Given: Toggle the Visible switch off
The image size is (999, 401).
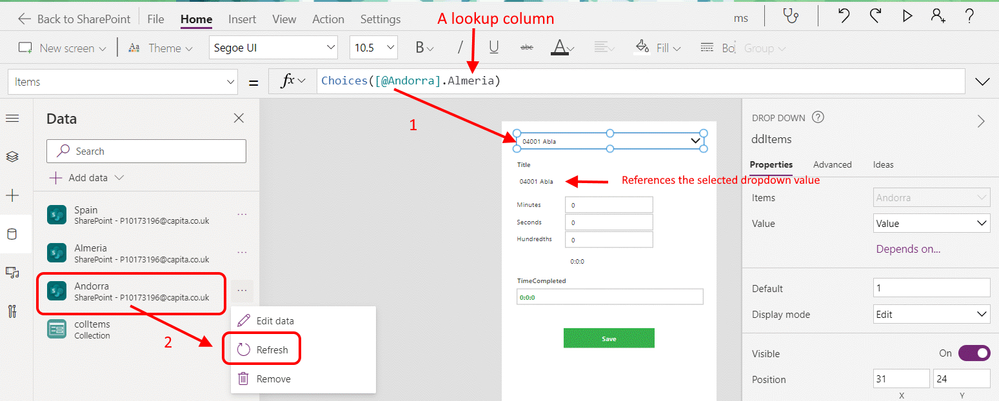Looking at the screenshot, I should [974, 353].
